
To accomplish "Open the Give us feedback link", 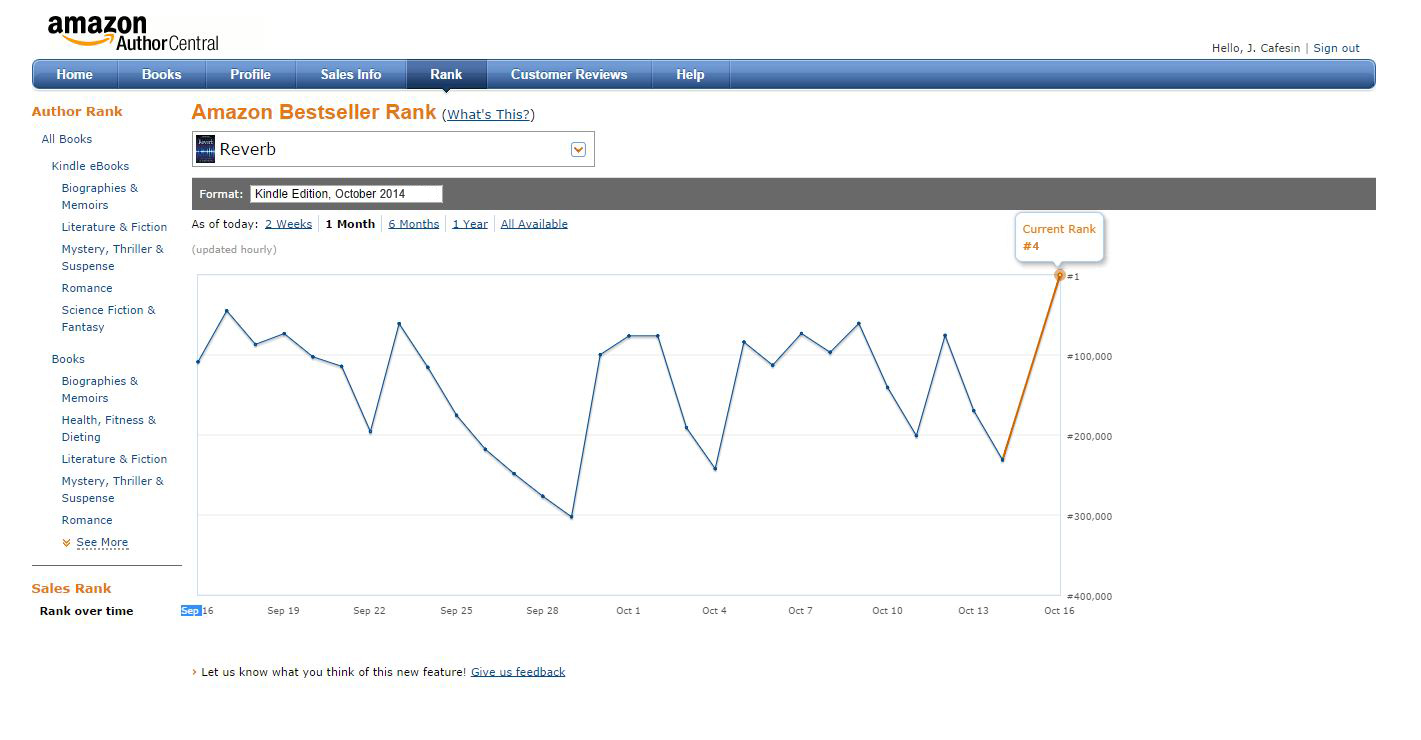I will point(517,672).
